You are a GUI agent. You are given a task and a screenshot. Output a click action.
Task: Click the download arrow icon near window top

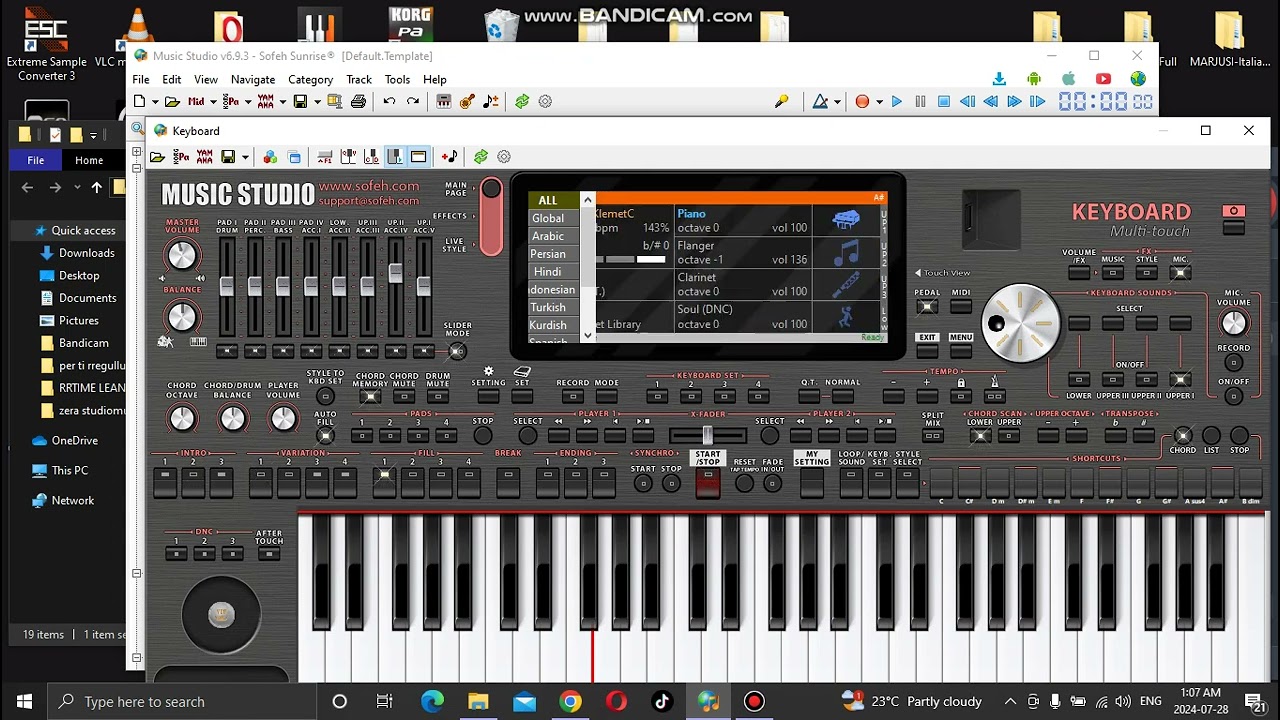tap(998, 79)
